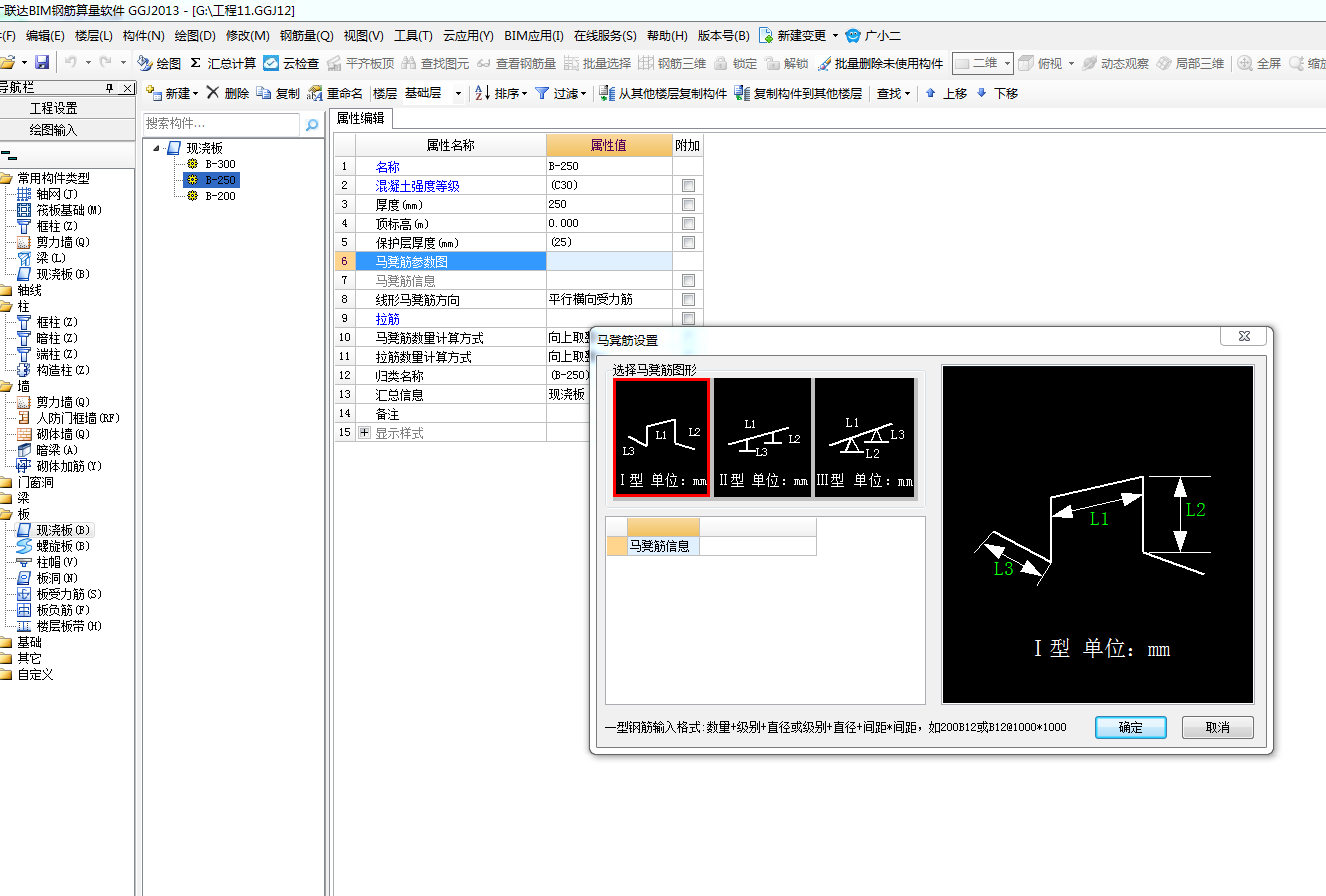Open the 在线服务(S) menu
Screen dimensions: 1326x896
coord(605,35)
